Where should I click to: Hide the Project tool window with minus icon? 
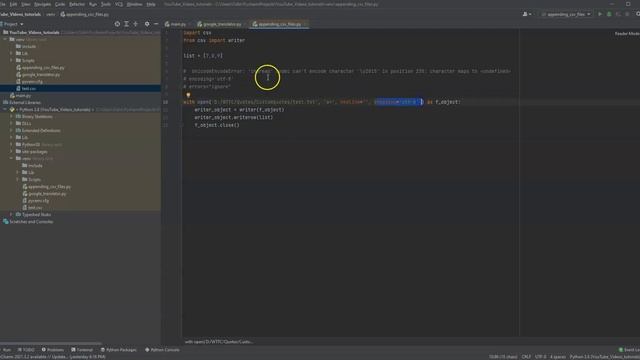156,24
